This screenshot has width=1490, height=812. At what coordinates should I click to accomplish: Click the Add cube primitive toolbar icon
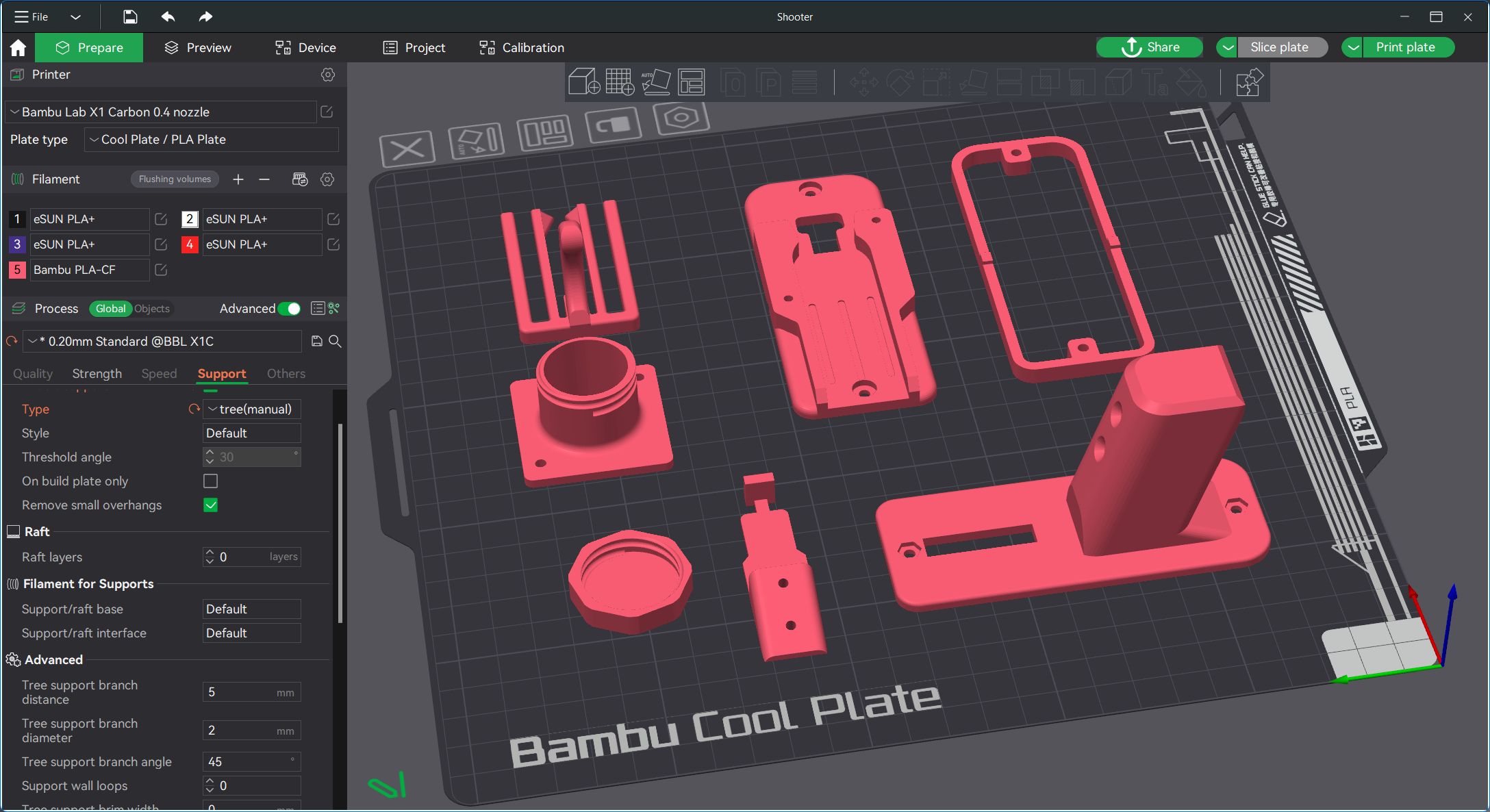[x=583, y=82]
